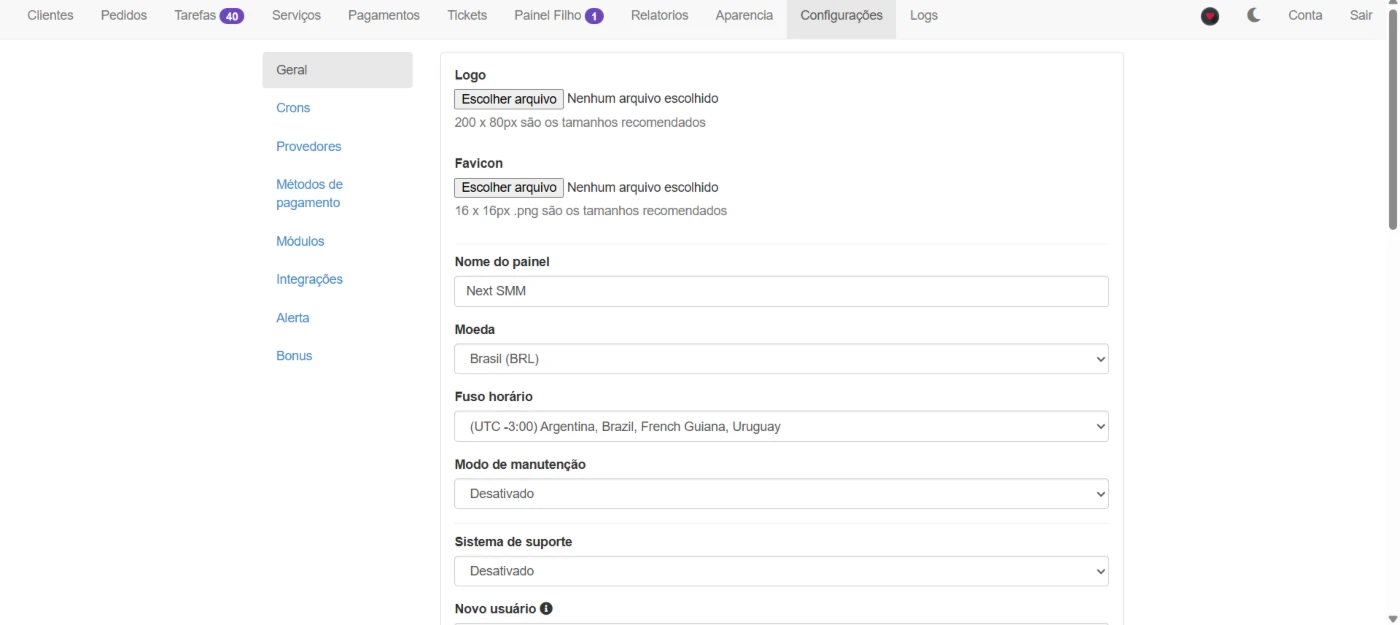Open the Provedores settings section
Viewport: 1400px width, 625px height.
[308, 146]
